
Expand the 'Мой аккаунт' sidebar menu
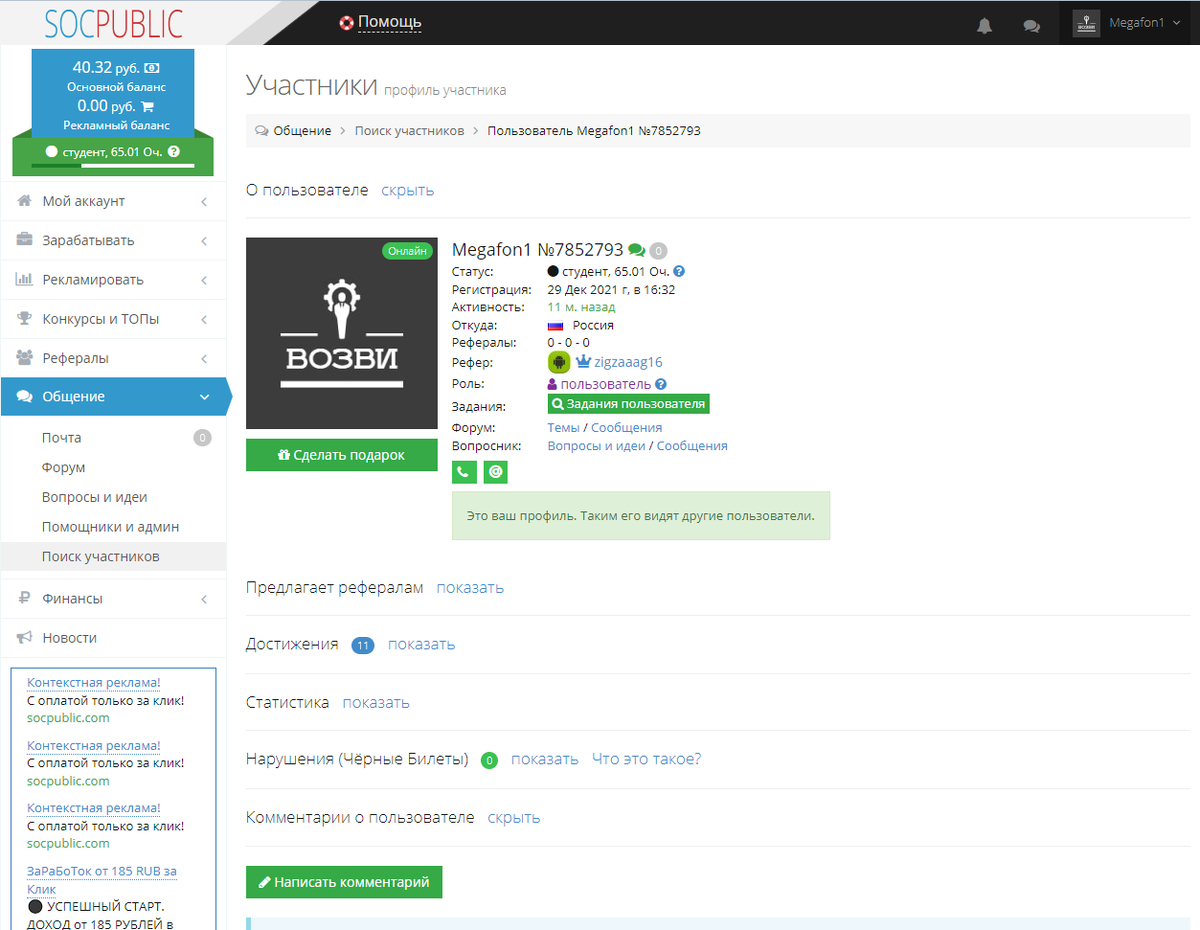(113, 201)
